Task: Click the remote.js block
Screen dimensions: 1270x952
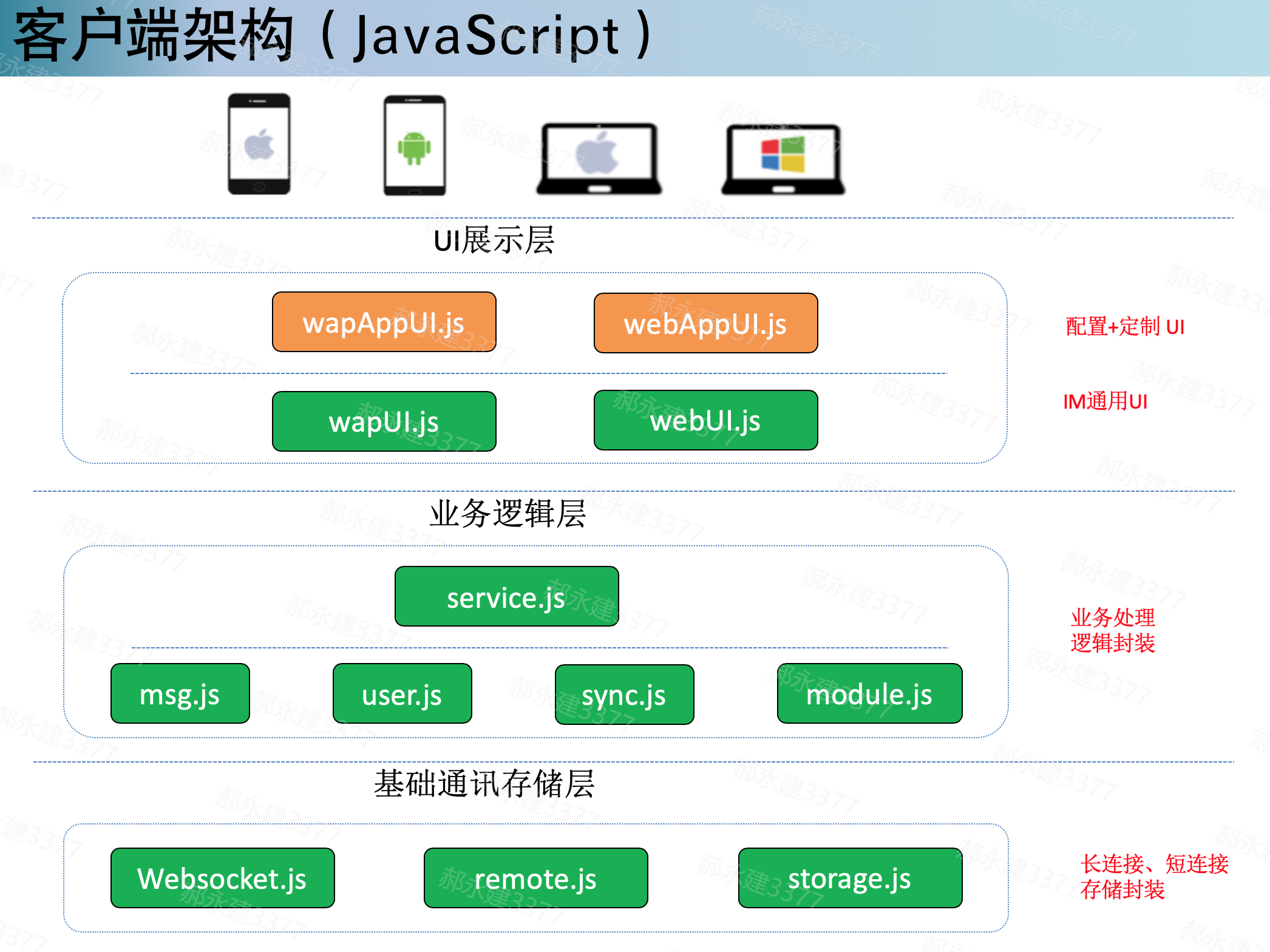Action: [535, 878]
